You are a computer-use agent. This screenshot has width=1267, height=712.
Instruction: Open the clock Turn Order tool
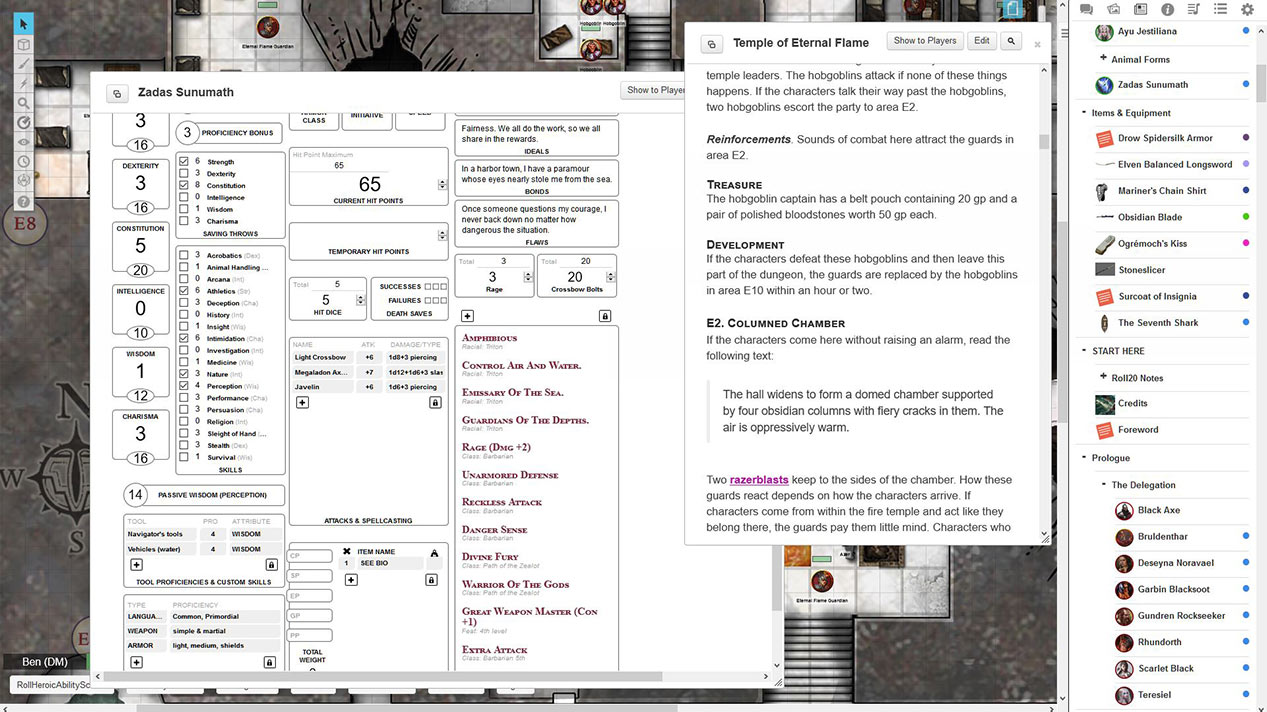tap(24, 162)
